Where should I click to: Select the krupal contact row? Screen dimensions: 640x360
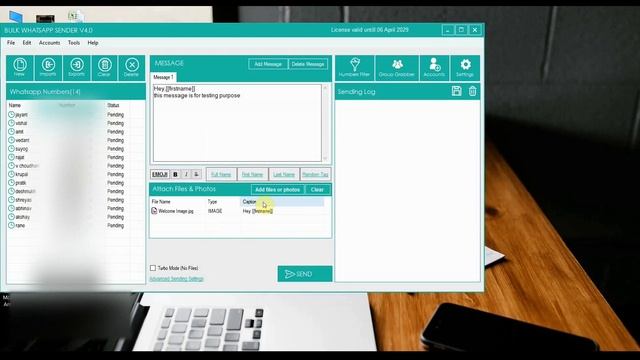click(76, 174)
